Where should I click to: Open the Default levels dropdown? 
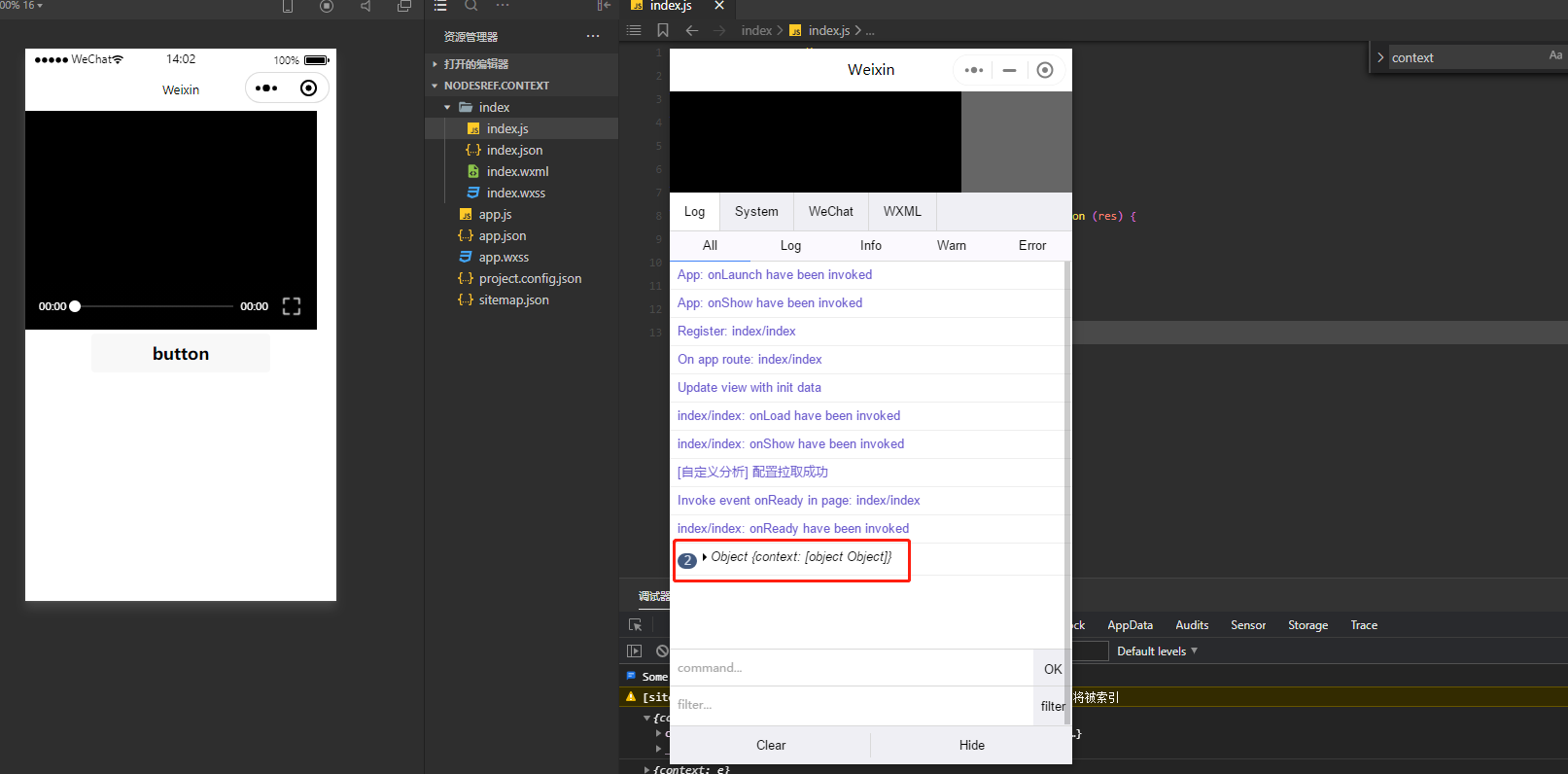tap(1157, 651)
